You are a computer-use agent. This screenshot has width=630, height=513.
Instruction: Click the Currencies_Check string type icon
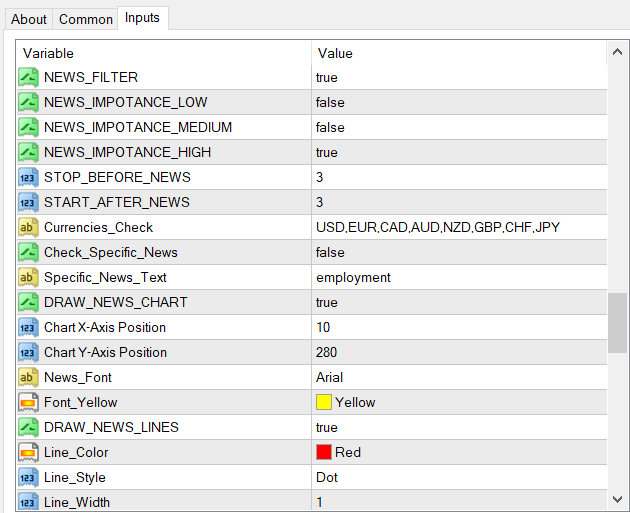coord(28,227)
